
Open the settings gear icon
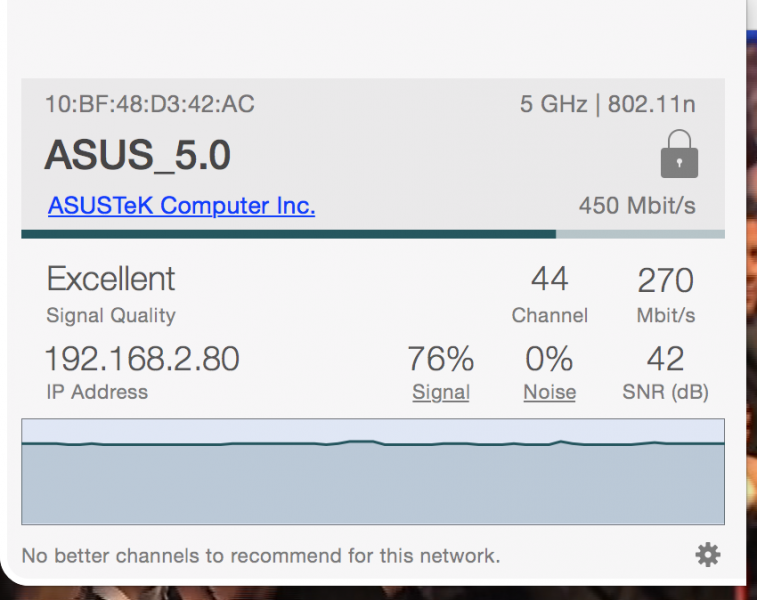[708, 555]
